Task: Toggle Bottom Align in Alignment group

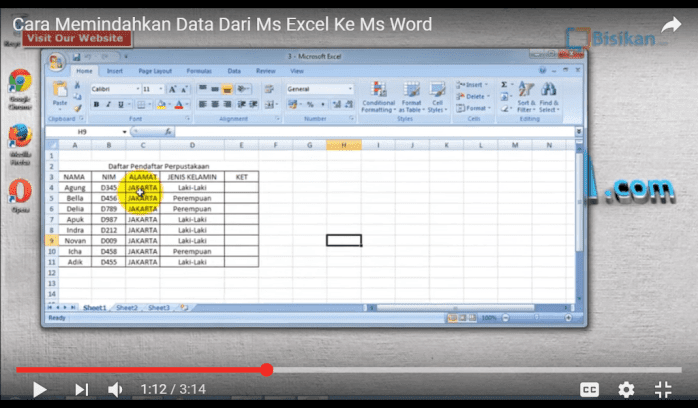Action: [x=227, y=89]
